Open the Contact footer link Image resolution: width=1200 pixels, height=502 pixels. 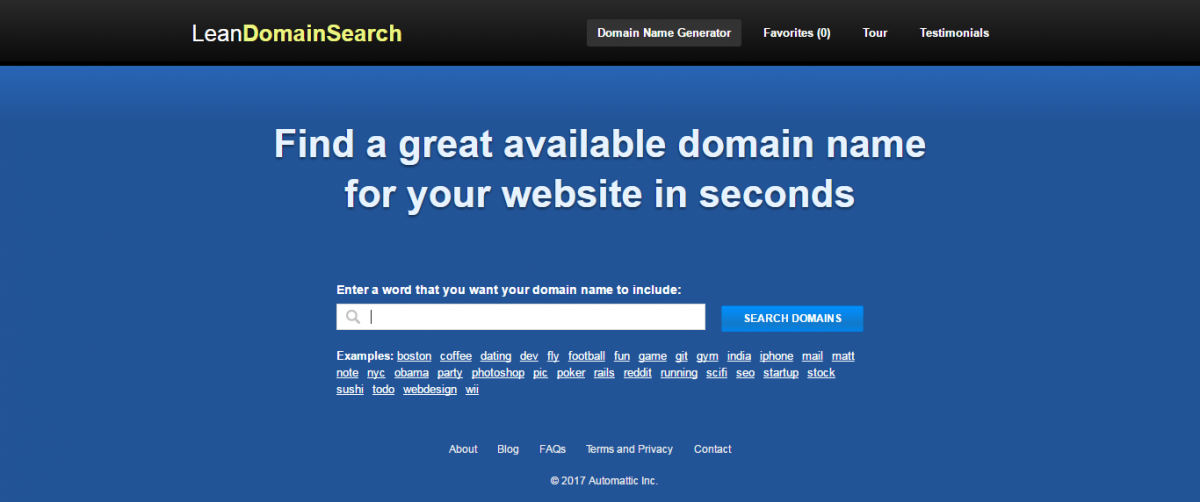tap(713, 449)
